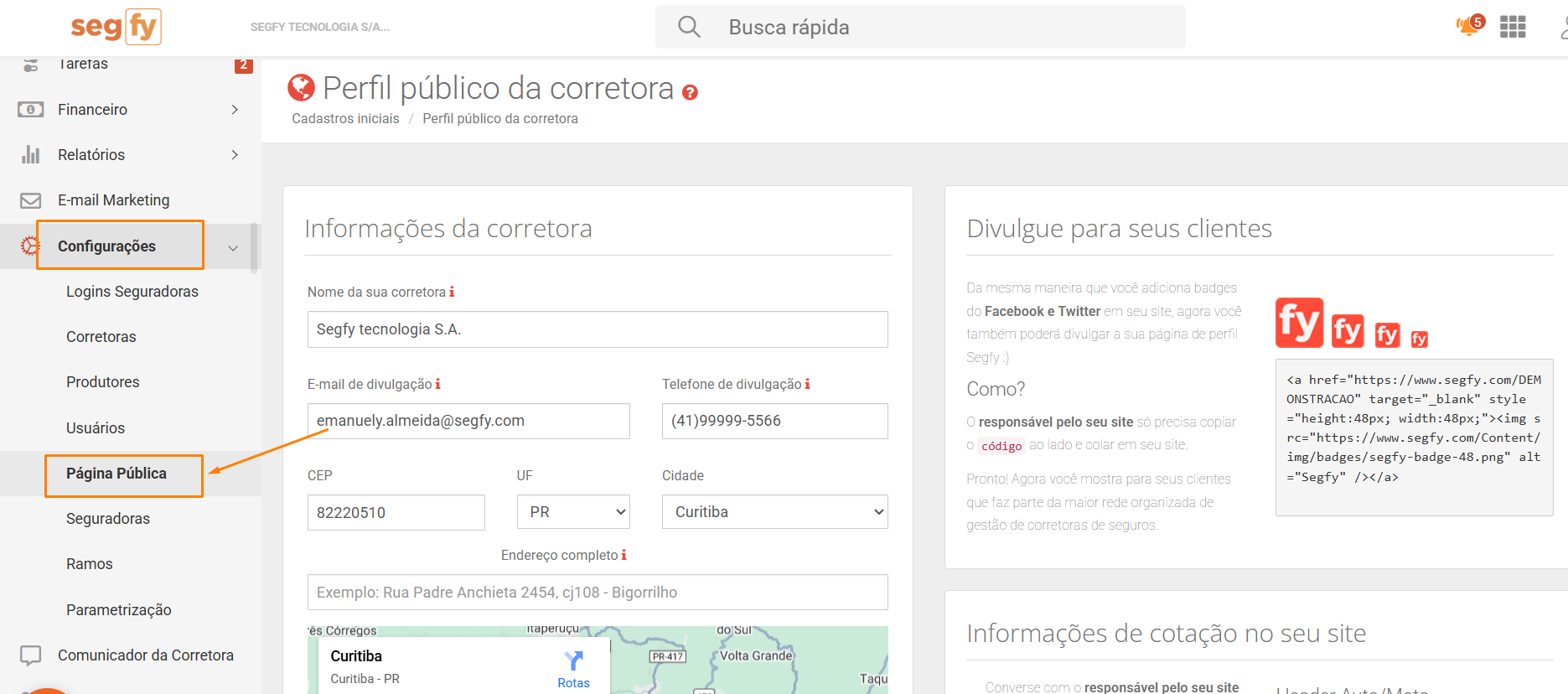Click the Nome da sua corretora field
The width and height of the screenshot is (1568, 694).
[598, 329]
